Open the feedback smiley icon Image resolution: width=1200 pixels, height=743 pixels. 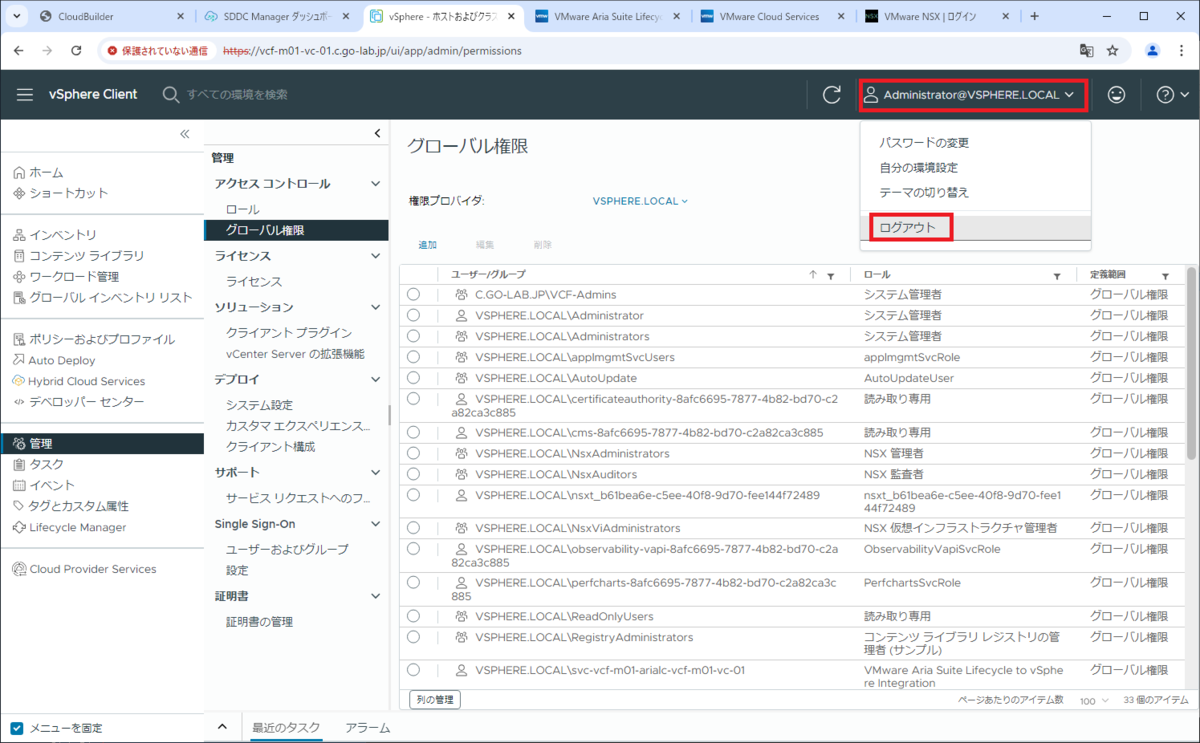click(x=1116, y=95)
